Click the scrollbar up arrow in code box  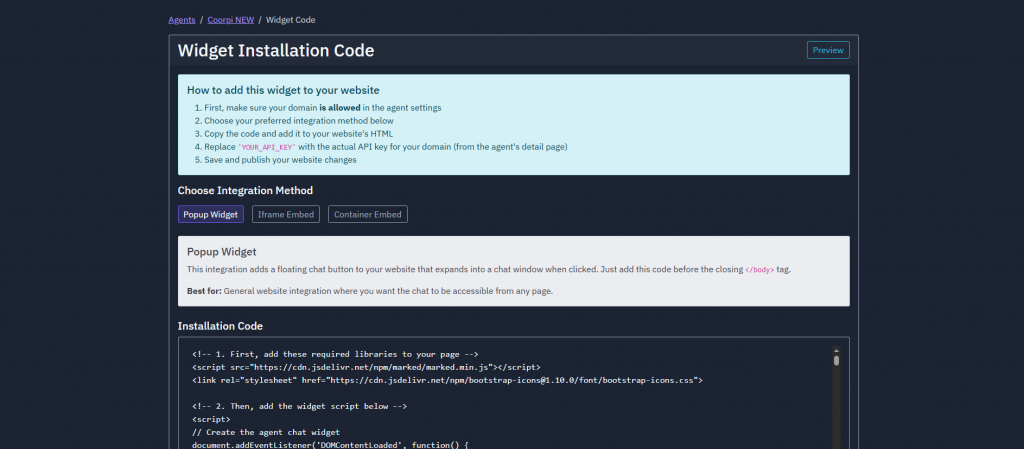click(836, 351)
